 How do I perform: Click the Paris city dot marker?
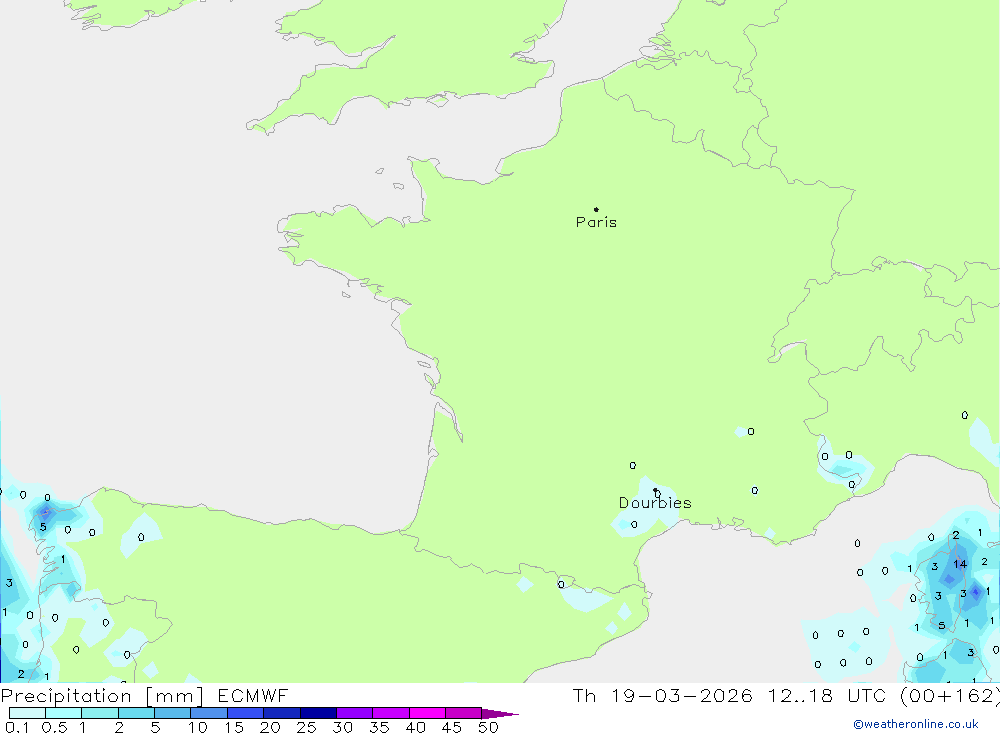[596, 209]
